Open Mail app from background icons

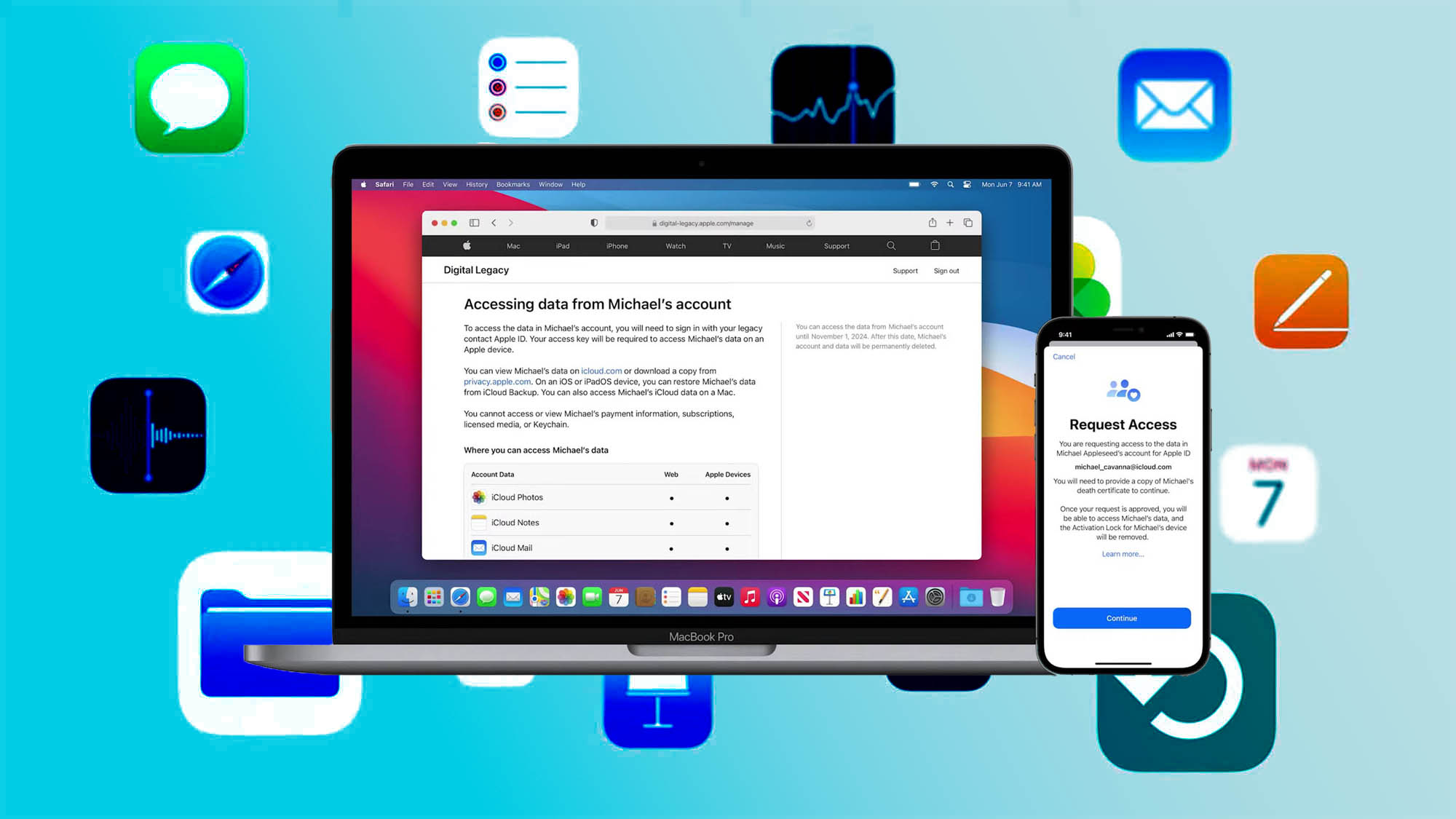[1176, 96]
